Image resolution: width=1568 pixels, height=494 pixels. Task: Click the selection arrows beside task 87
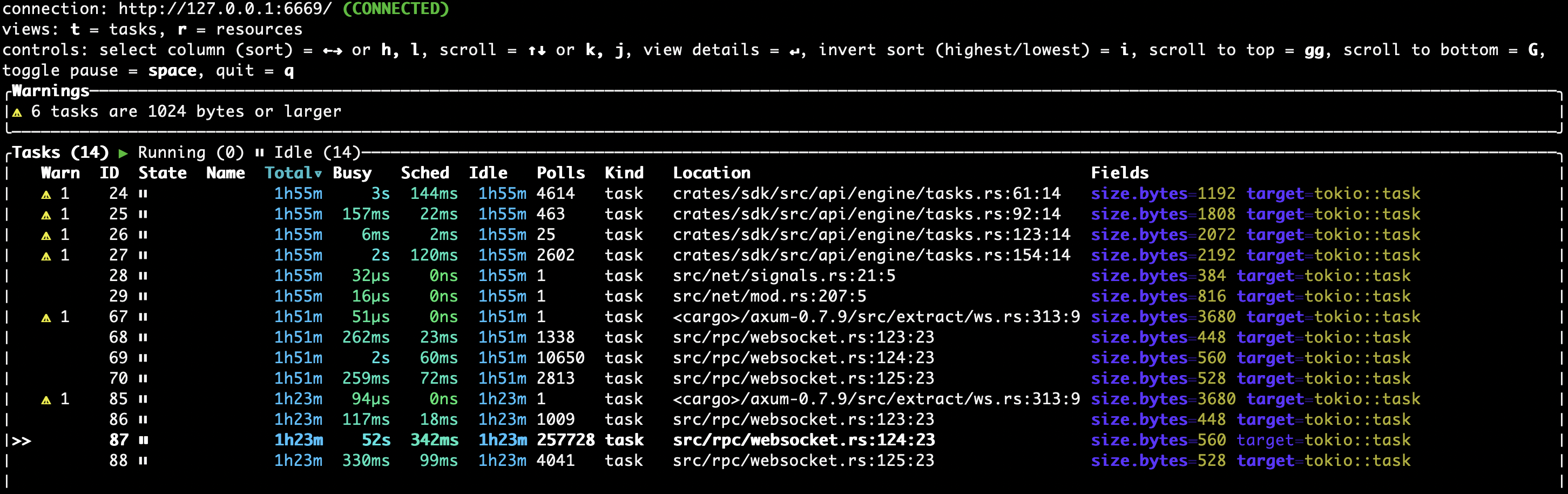click(x=21, y=440)
